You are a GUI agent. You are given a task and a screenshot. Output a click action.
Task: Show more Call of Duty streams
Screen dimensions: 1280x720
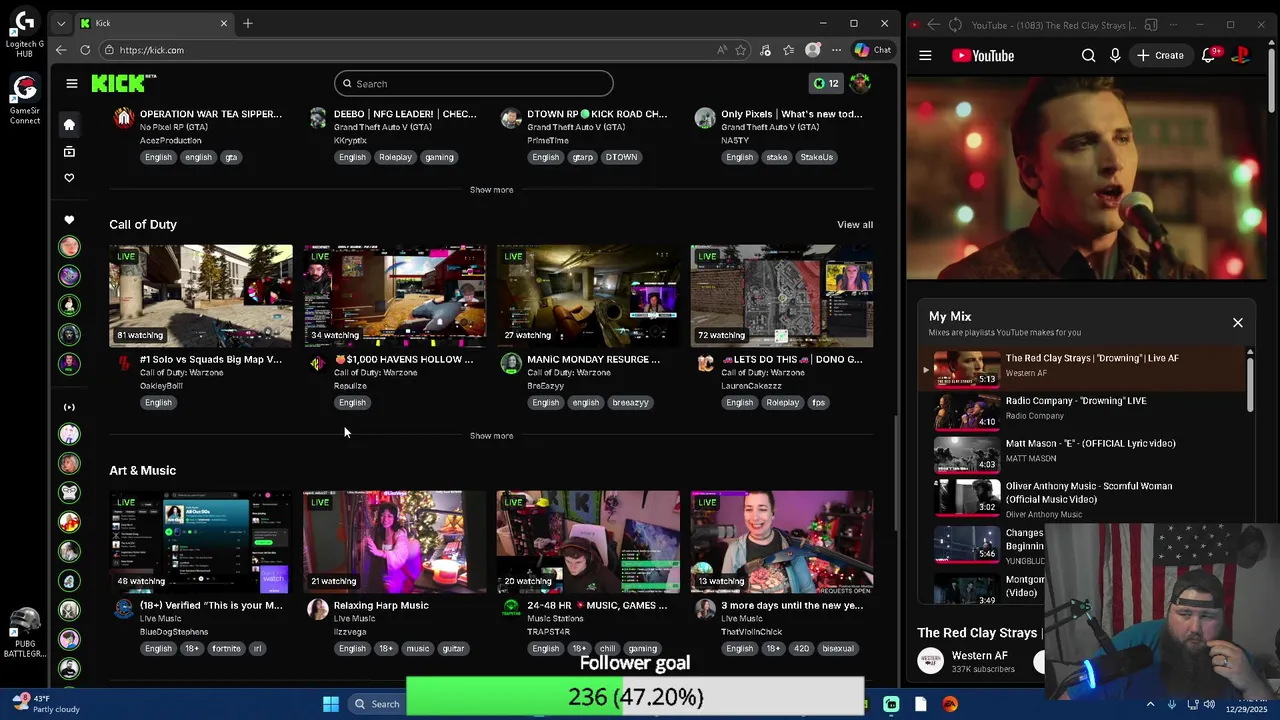(491, 436)
